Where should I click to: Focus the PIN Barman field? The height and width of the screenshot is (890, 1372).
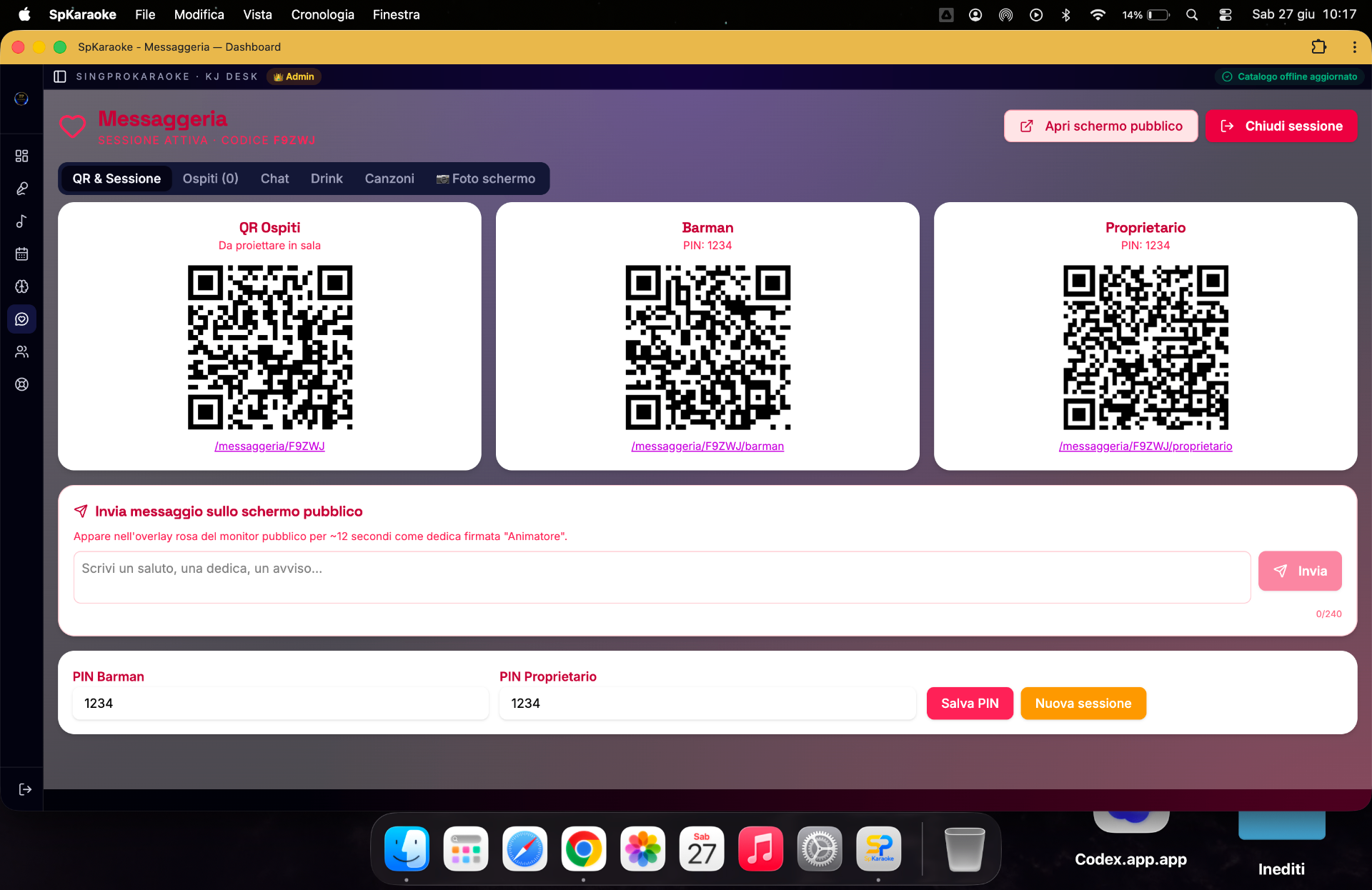coord(280,704)
